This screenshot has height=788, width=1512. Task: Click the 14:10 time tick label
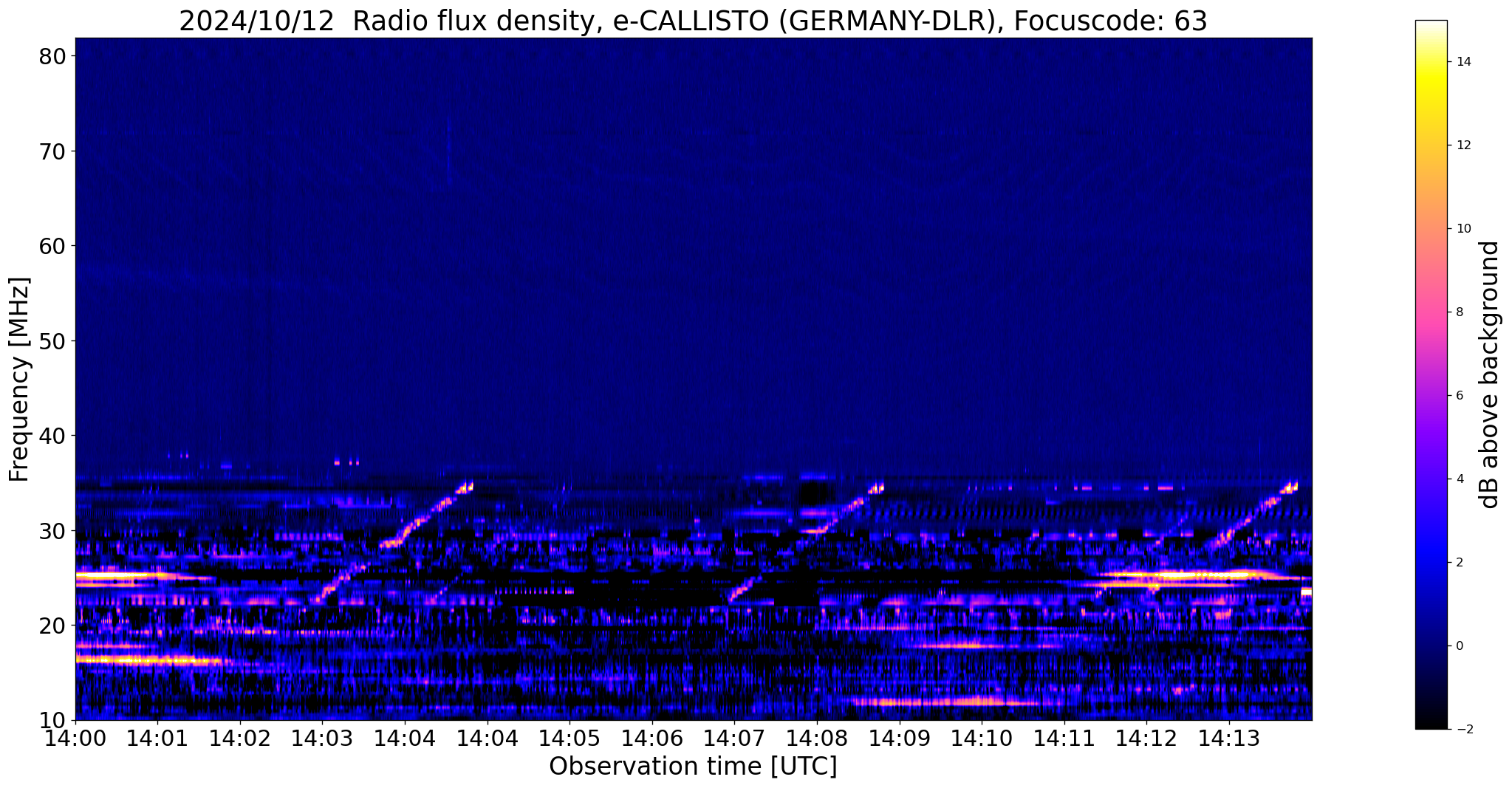982,738
